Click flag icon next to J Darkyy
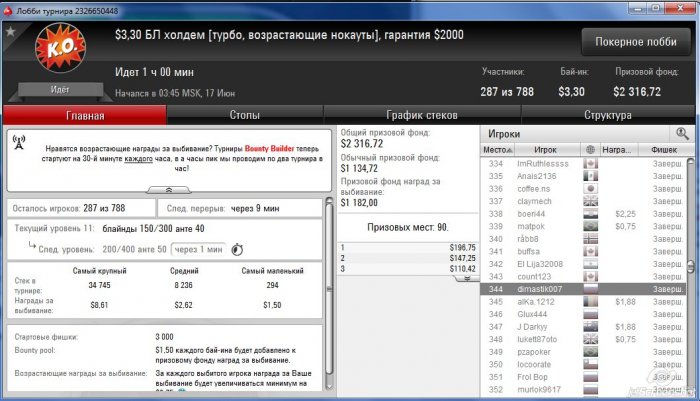 tap(590, 326)
